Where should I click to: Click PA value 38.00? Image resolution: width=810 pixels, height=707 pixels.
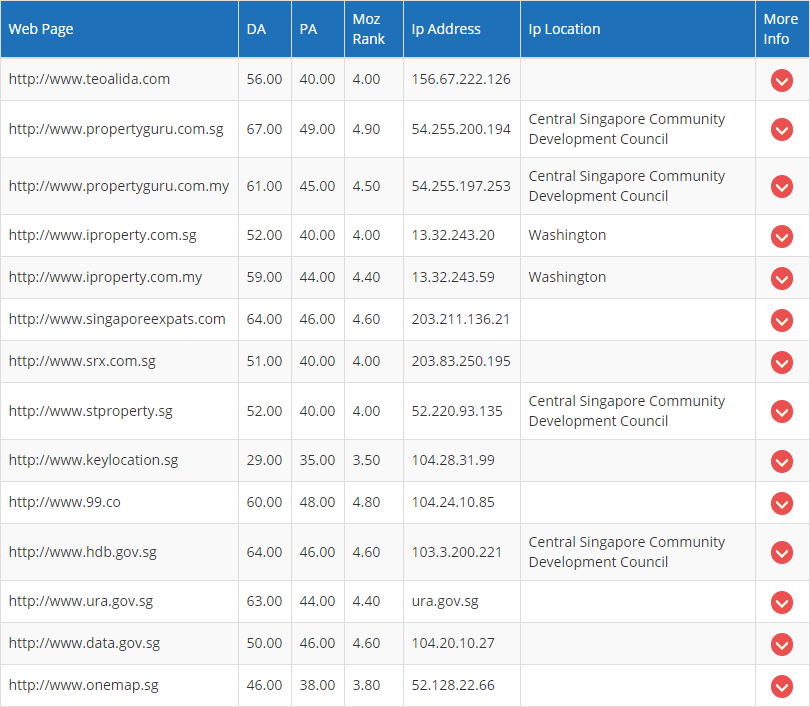317,685
